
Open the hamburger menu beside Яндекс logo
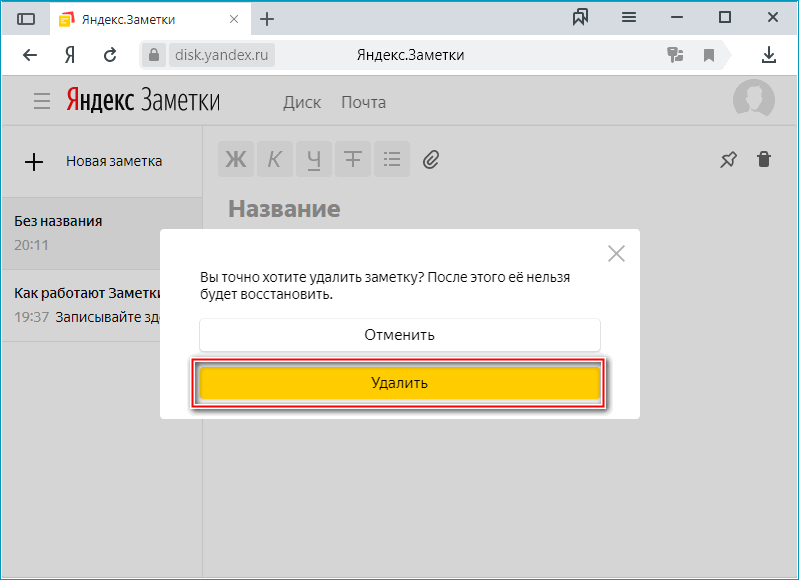[x=41, y=101]
